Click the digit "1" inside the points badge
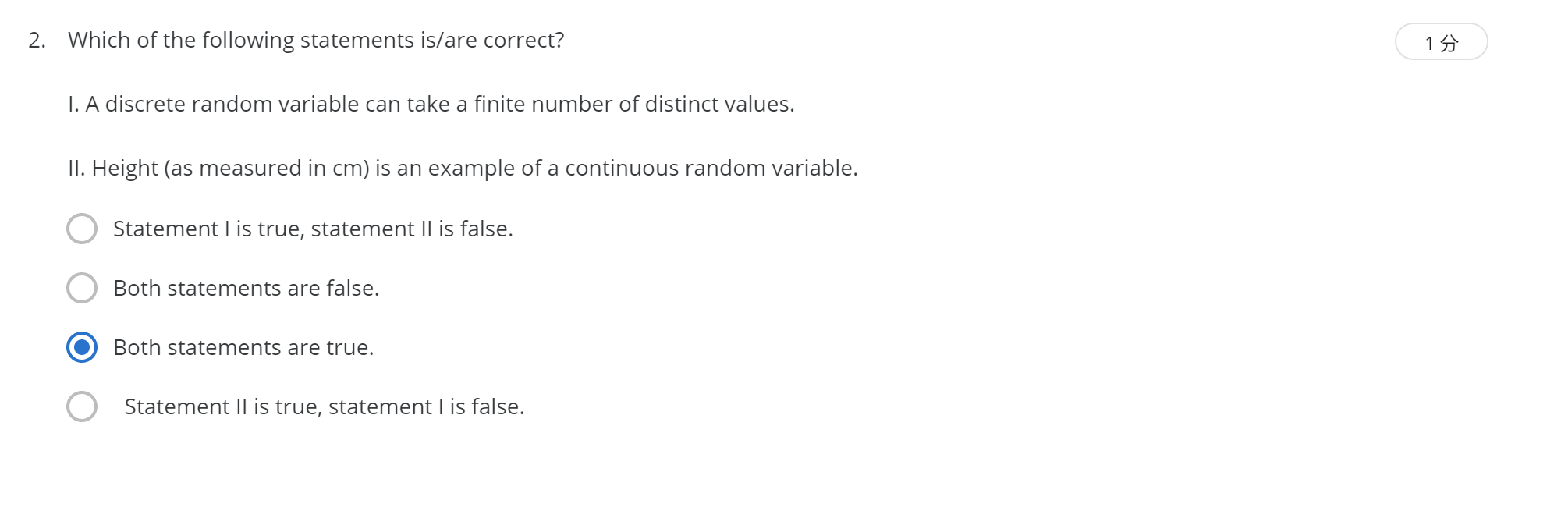The image size is (1568, 511). click(x=1429, y=44)
